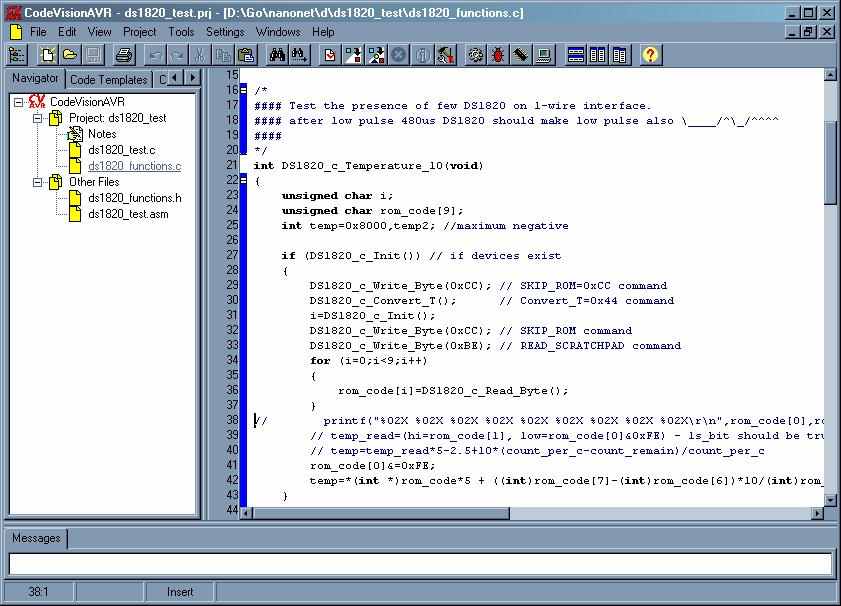Viewport: 841px width, 606px height.
Task: Open the Project menu
Action: [x=139, y=32]
